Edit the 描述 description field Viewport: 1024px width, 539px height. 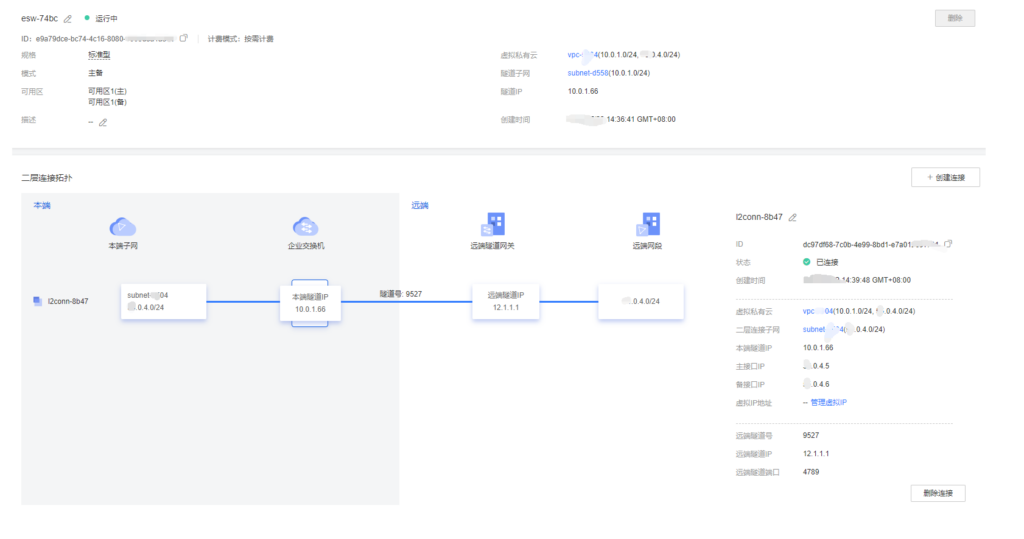click(102, 122)
